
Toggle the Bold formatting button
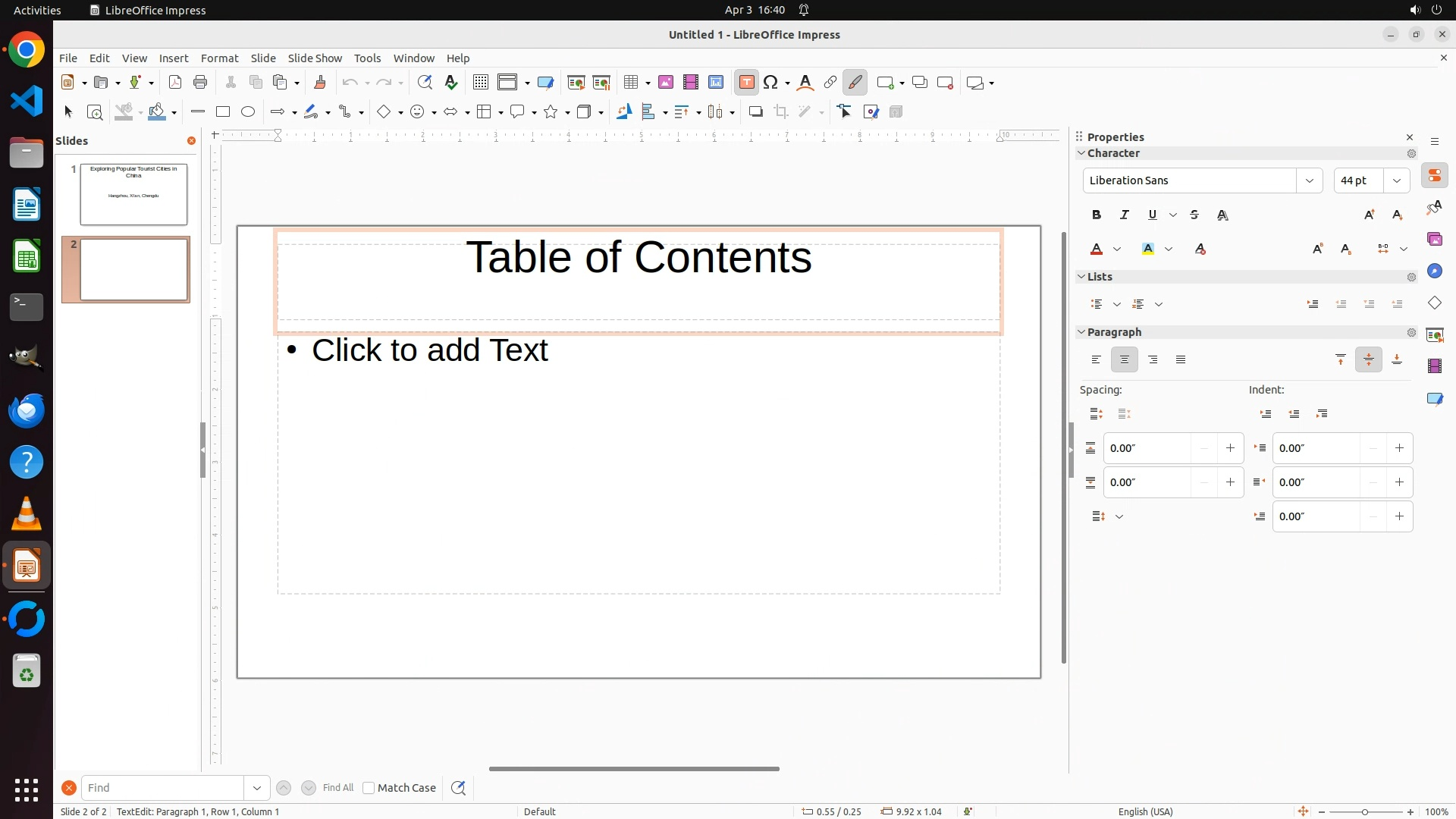[x=1096, y=215]
